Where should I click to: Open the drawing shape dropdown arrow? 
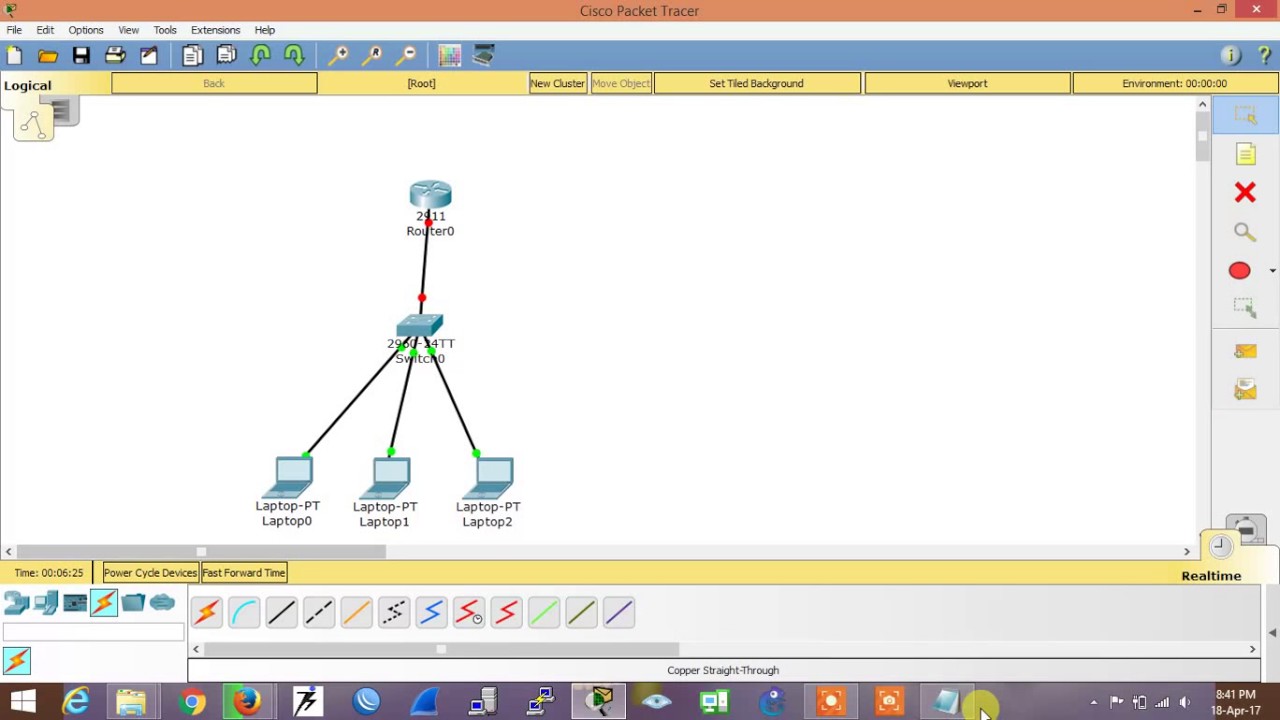(1272, 270)
